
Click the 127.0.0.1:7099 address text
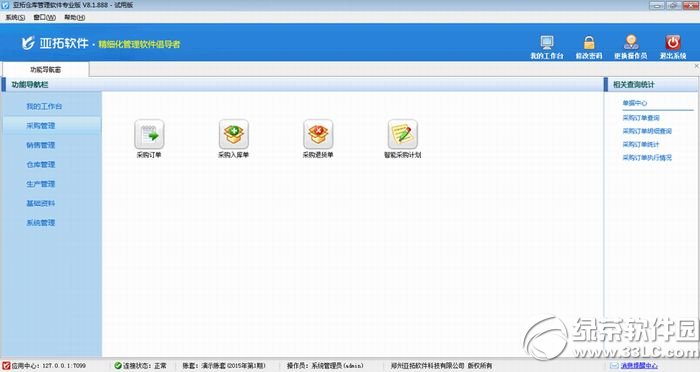coord(64,366)
